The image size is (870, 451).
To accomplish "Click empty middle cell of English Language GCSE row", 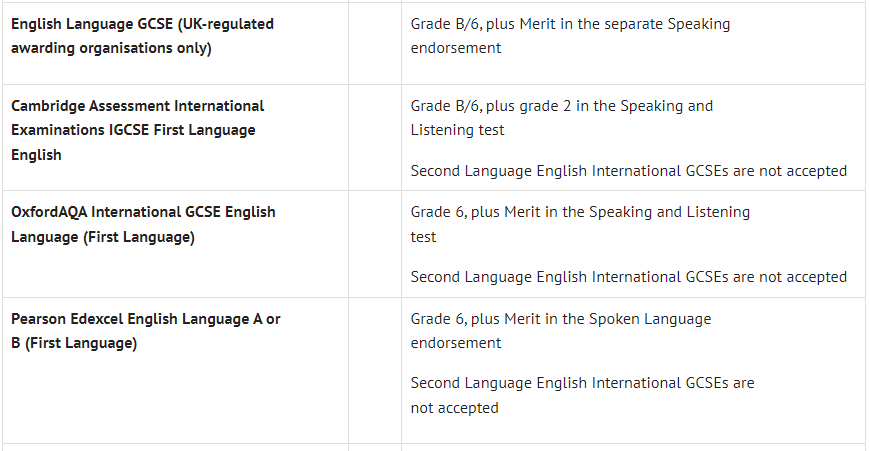I will pyautogui.click(x=375, y=42).
